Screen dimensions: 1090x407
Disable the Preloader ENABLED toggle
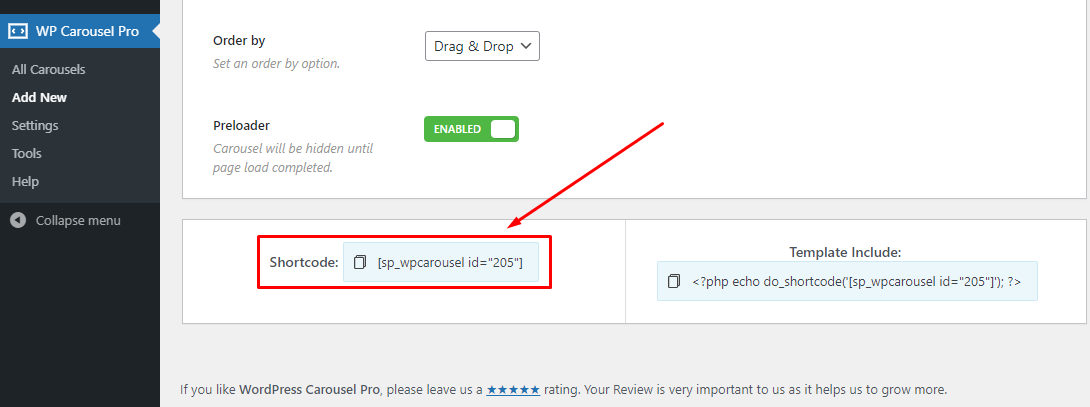[471, 129]
